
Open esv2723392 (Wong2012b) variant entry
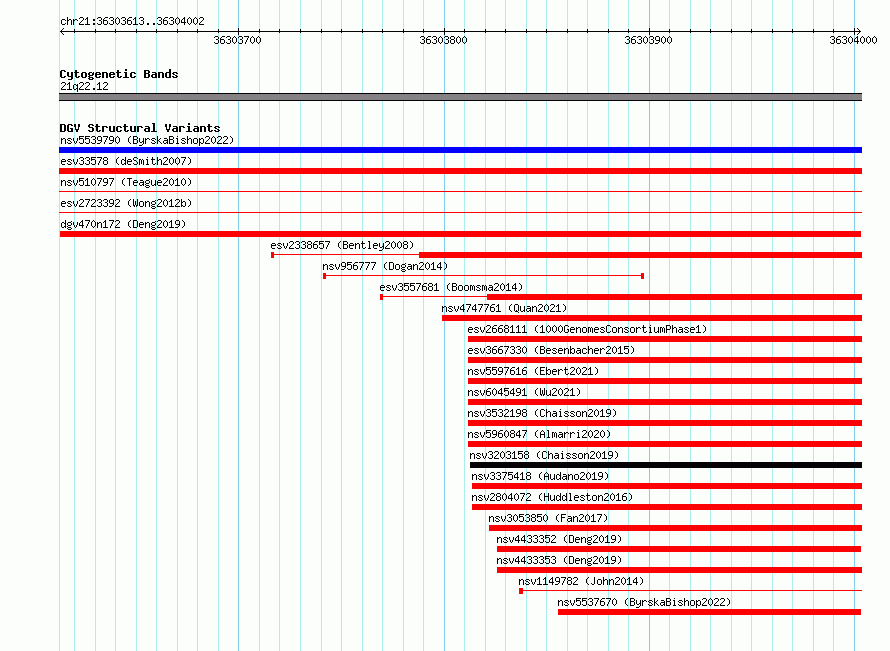(x=126, y=203)
